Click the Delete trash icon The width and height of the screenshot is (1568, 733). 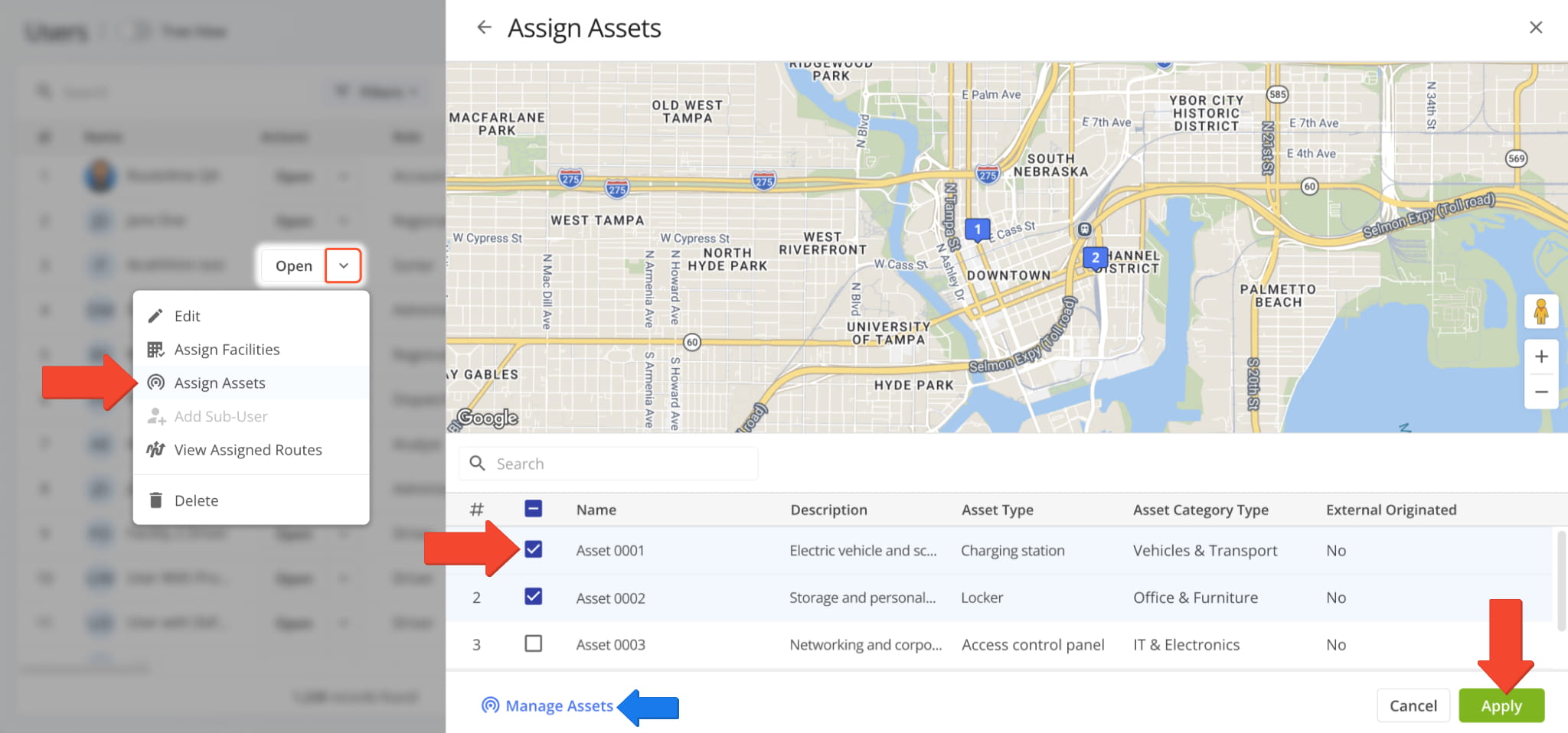tap(155, 500)
